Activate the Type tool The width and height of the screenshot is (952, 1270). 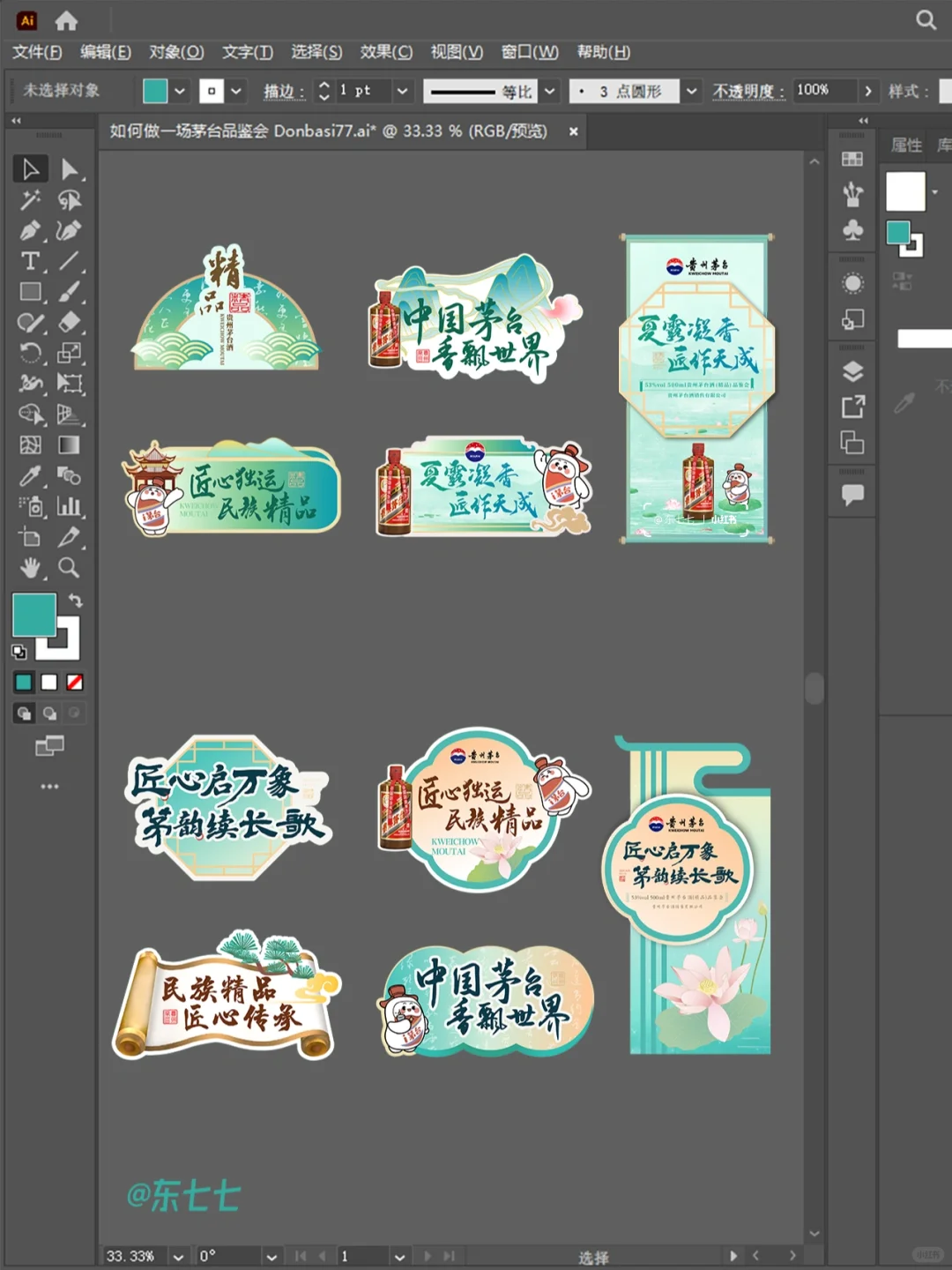30,261
